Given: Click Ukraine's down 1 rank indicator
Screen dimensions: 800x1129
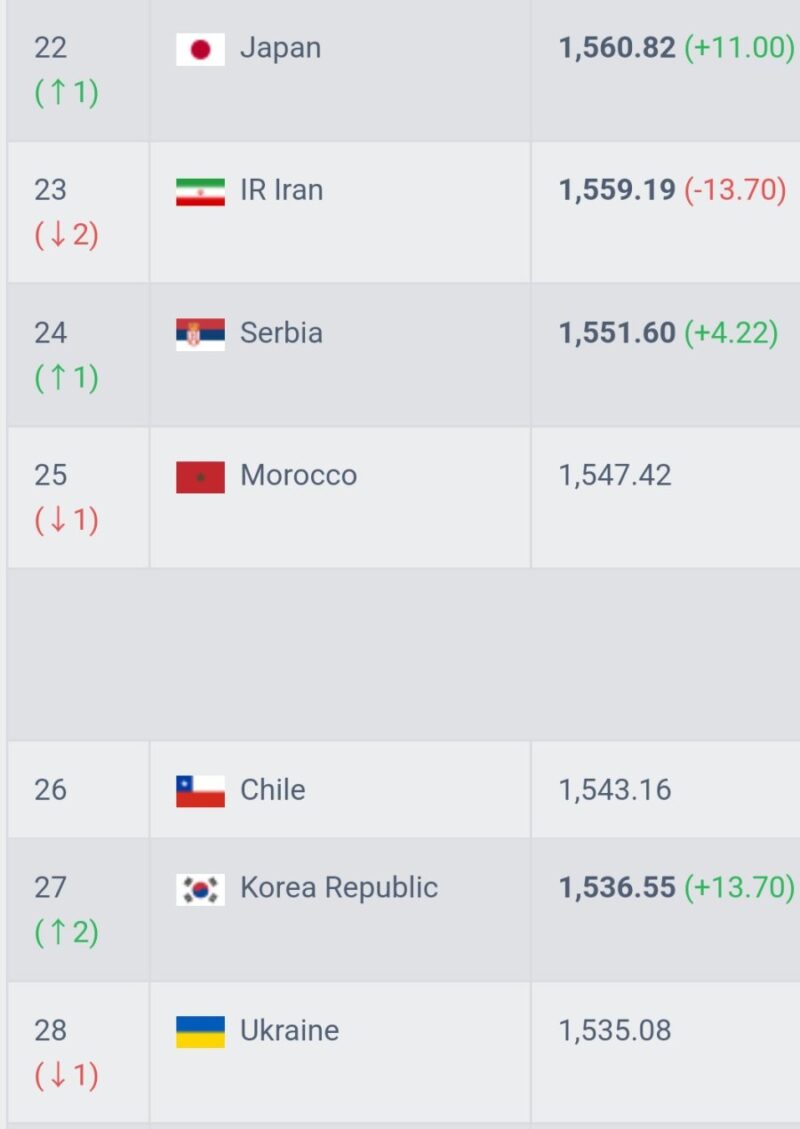Looking at the screenshot, I should [67, 1076].
